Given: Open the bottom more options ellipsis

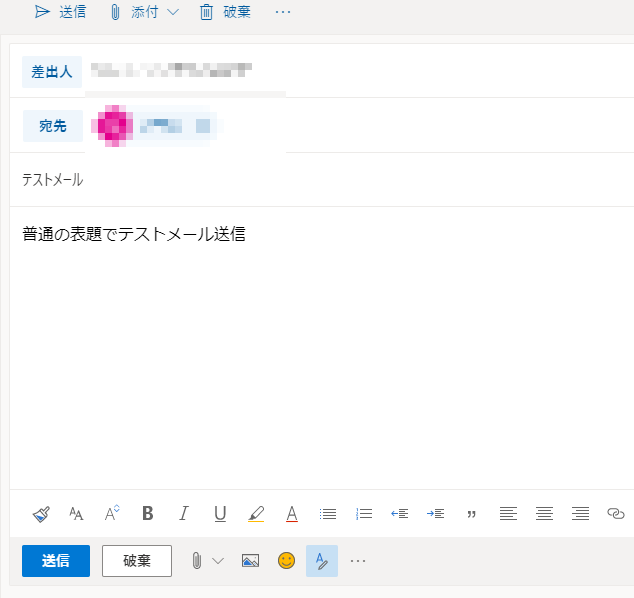Looking at the screenshot, I should coord(358,561).
